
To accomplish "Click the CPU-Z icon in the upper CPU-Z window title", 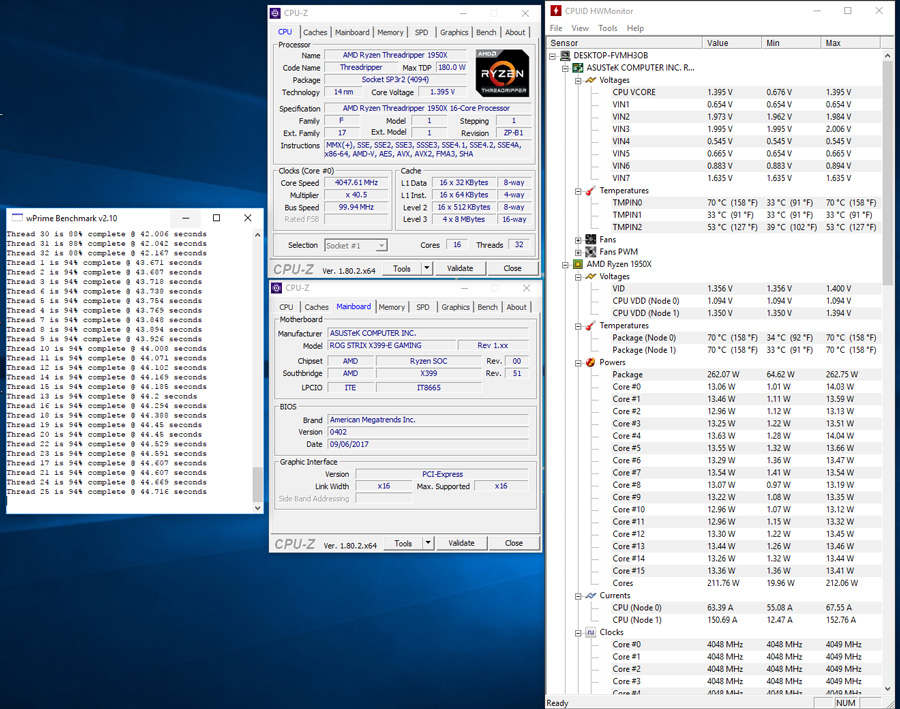I will (x=276, y=13).
